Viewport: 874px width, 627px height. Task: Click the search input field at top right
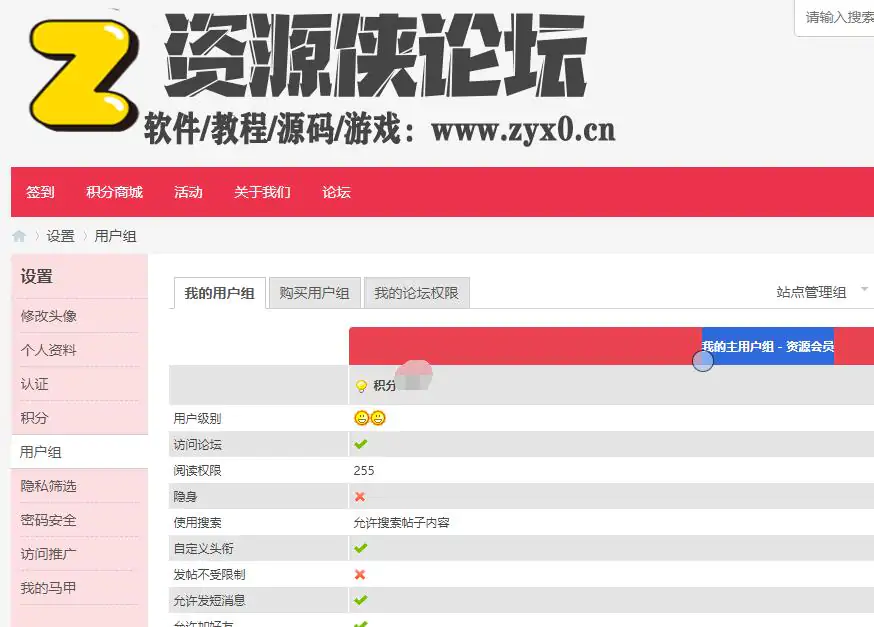pyautogui.click(x=834, y=18)
